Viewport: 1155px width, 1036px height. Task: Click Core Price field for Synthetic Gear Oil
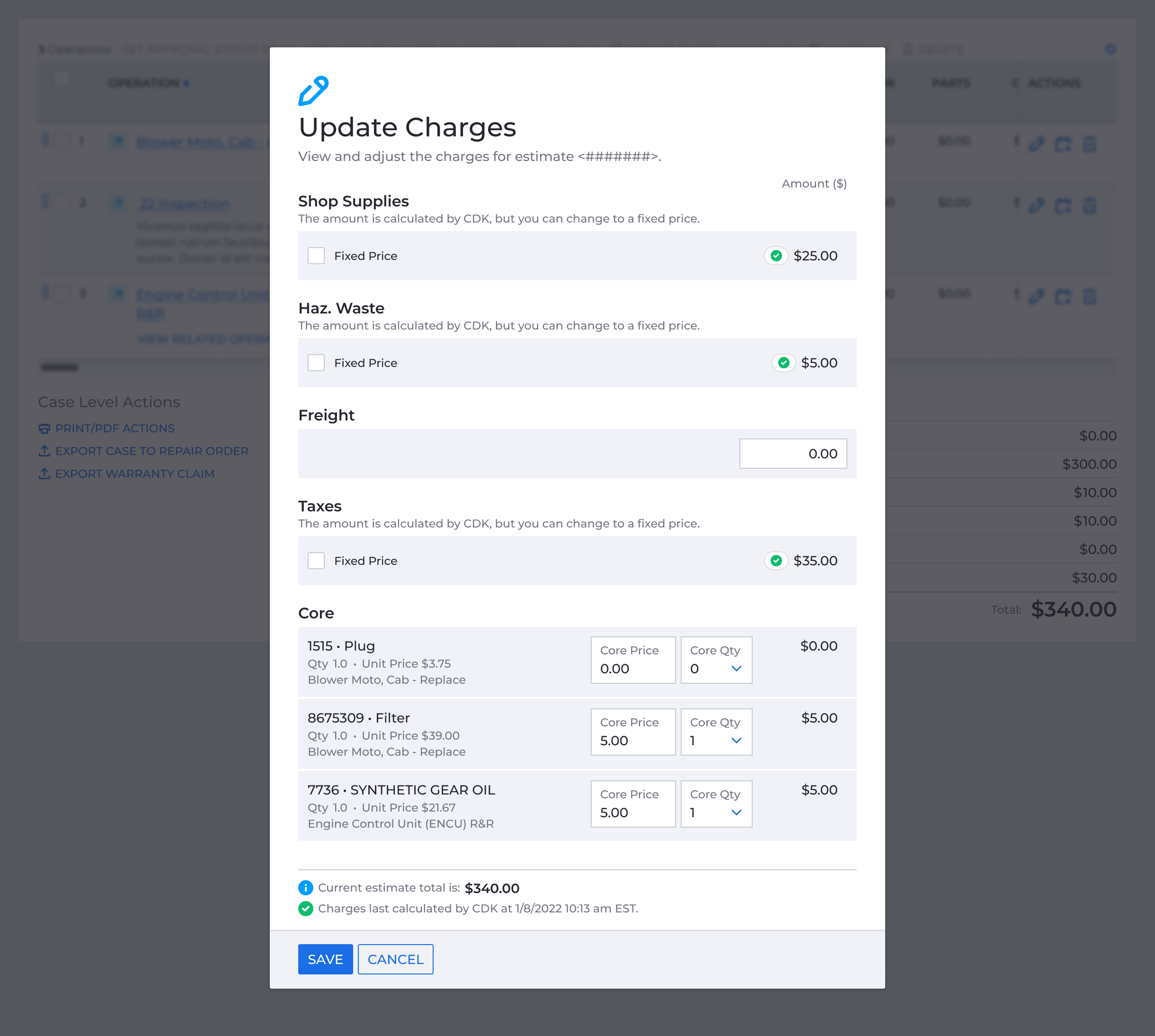[633, 804]
